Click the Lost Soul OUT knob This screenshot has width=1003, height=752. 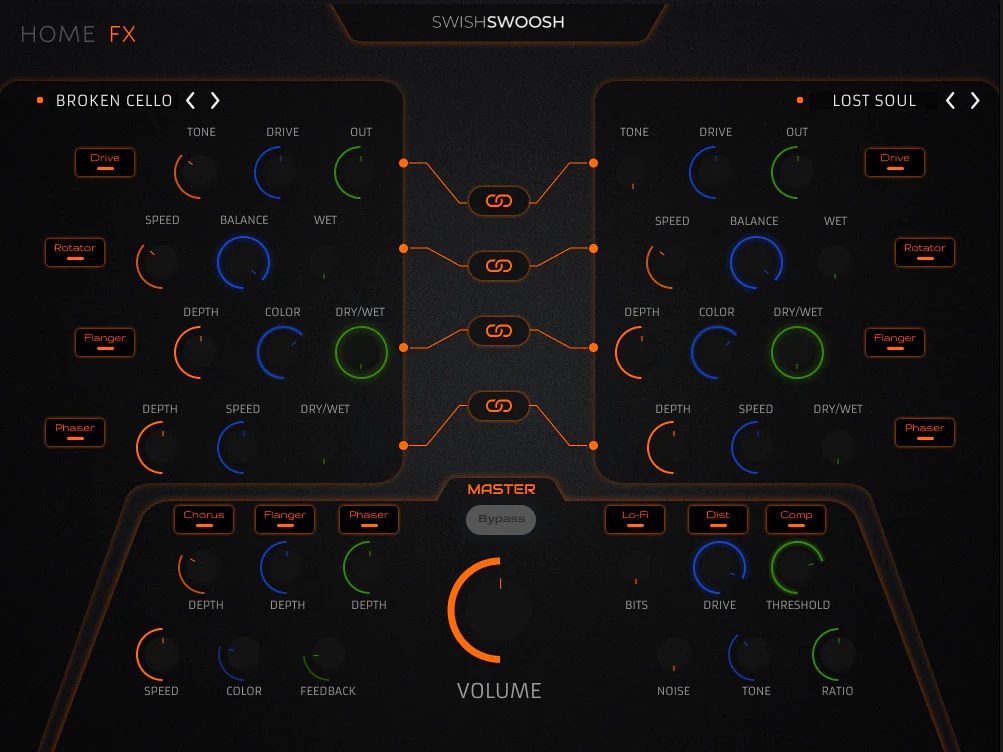point(795,173)
